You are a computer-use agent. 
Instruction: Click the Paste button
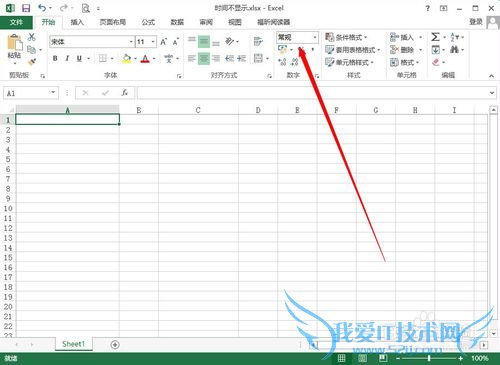coord(14,48)
